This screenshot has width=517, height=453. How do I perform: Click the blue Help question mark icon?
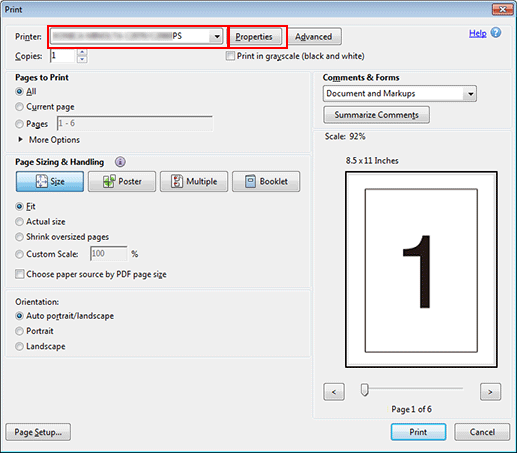point(496,33)
